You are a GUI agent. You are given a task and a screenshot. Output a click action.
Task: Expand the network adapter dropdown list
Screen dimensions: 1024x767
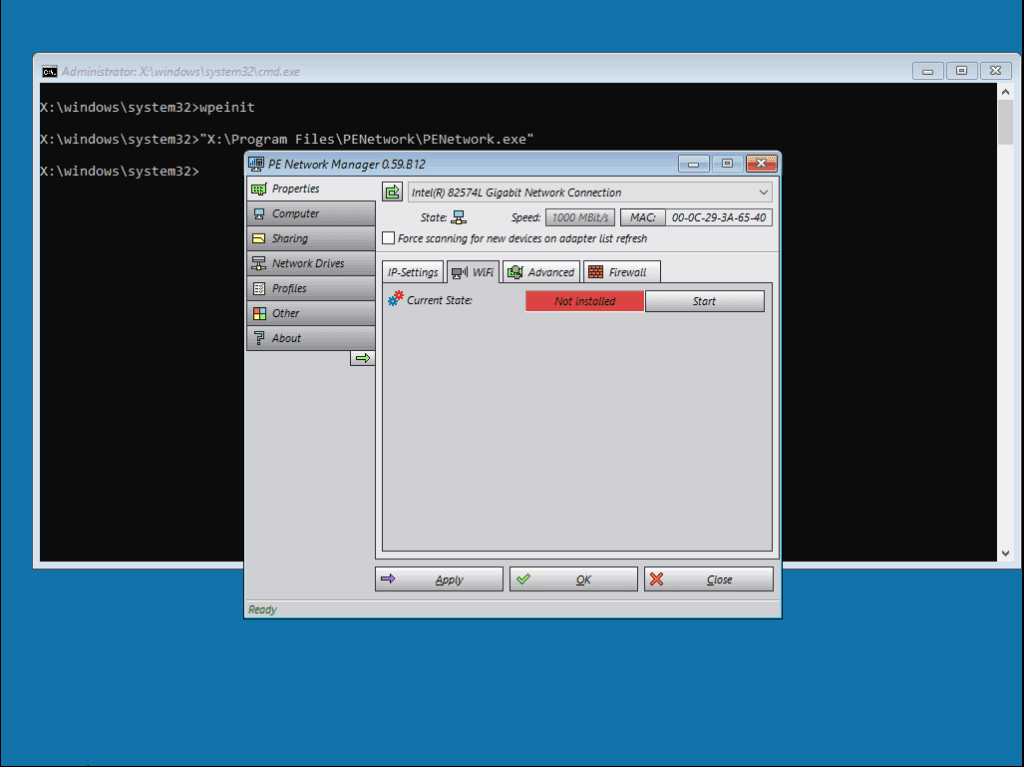pos(764,192)
